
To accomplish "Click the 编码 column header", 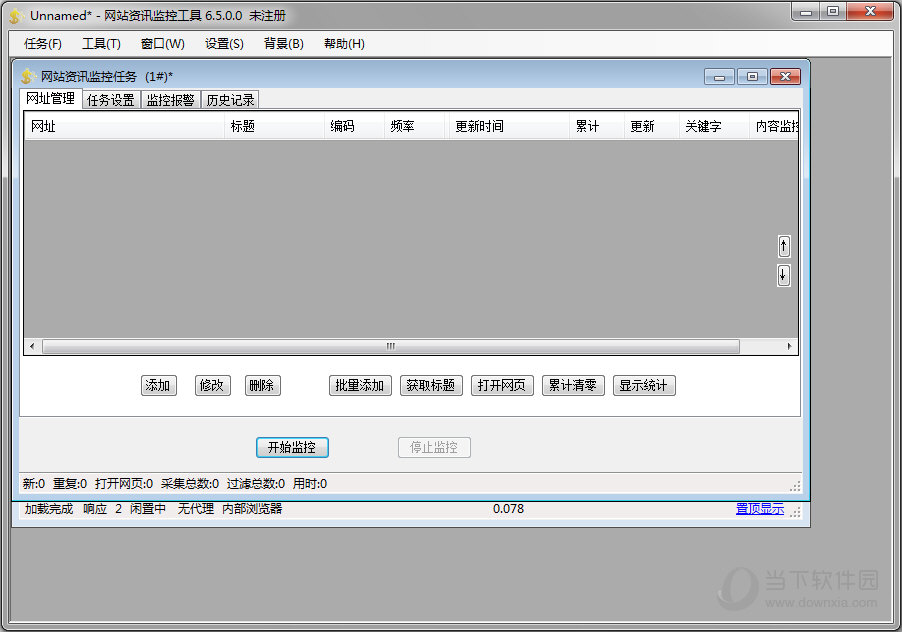I will 354,126.
